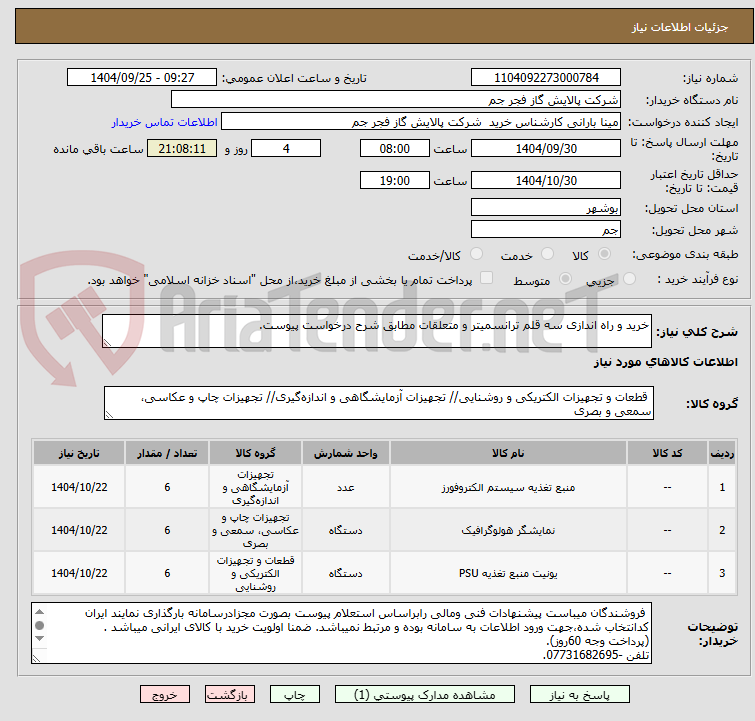Toggle the Islamic treasury payment checkbox
Screen dimensions: 755x721
click(487, 277)
